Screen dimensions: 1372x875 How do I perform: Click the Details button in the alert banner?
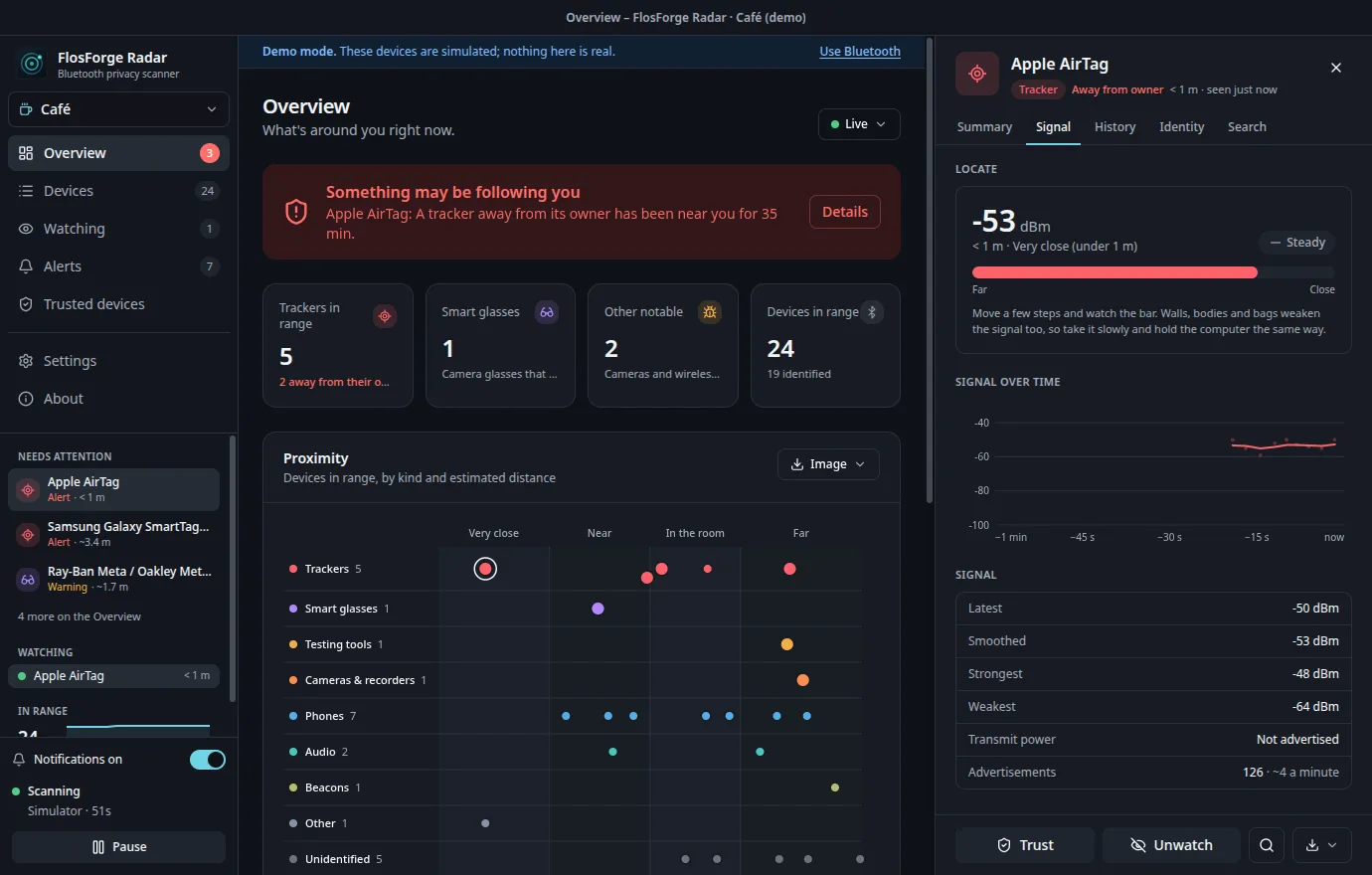coord(845,212)
